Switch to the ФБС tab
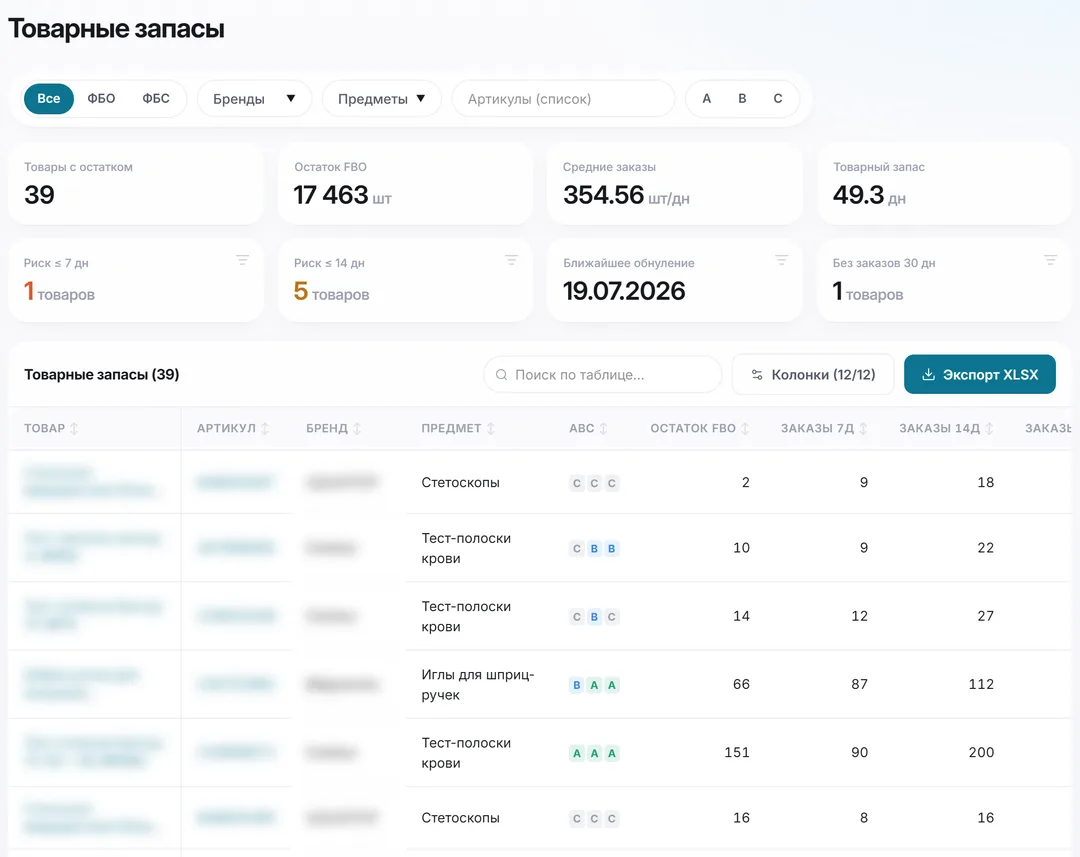1080x857 pixels. [x=156, y=99]
